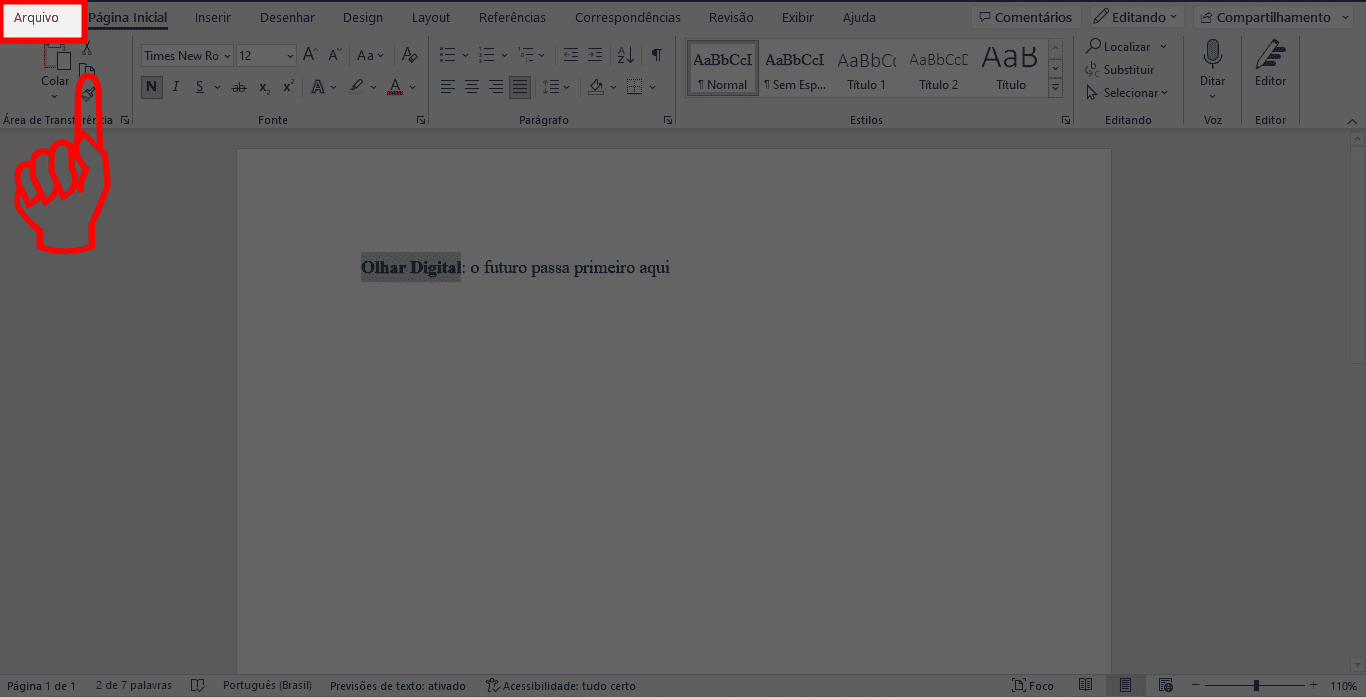The image size is (1366, 697).
Task: Select the Referências tab
Action: tap(512, 18)
